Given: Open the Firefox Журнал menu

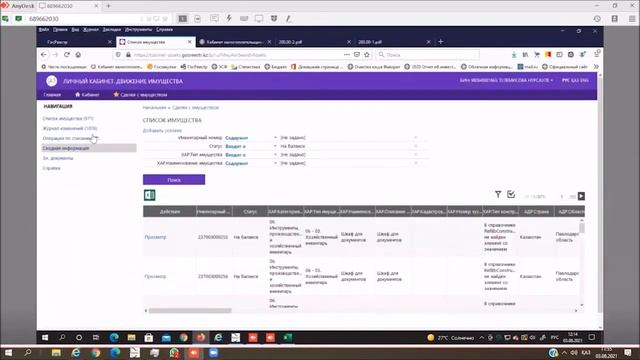Looking at the screenshot, I should pos(91,30).
